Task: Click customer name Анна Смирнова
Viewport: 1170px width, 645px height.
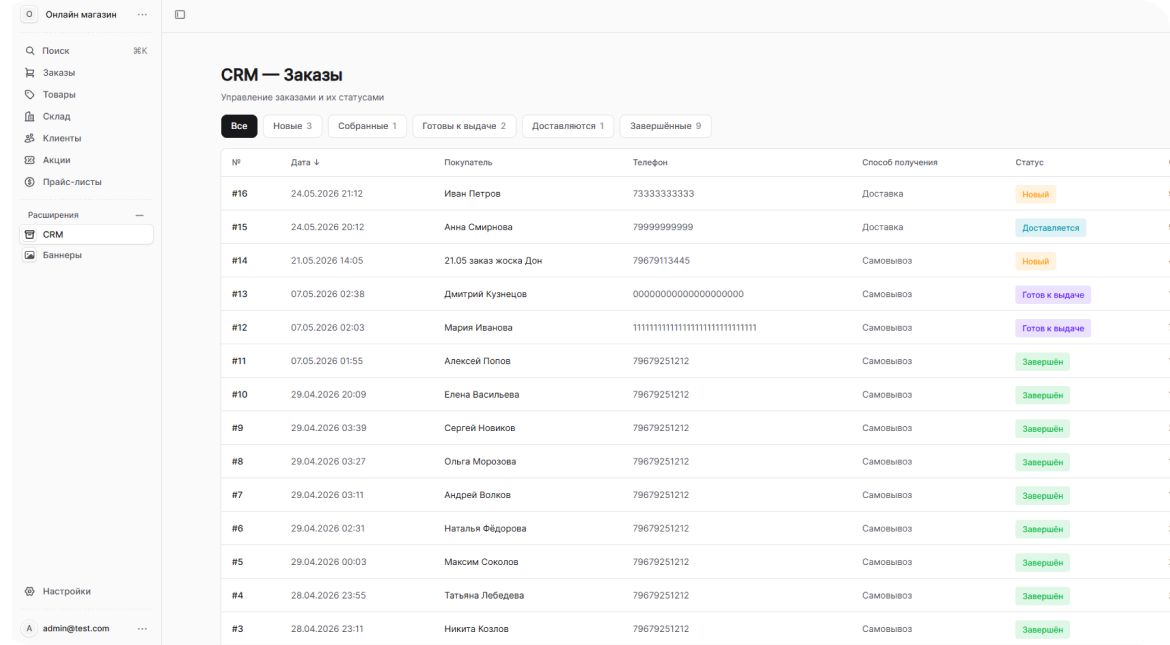Action: click(478, 227)
